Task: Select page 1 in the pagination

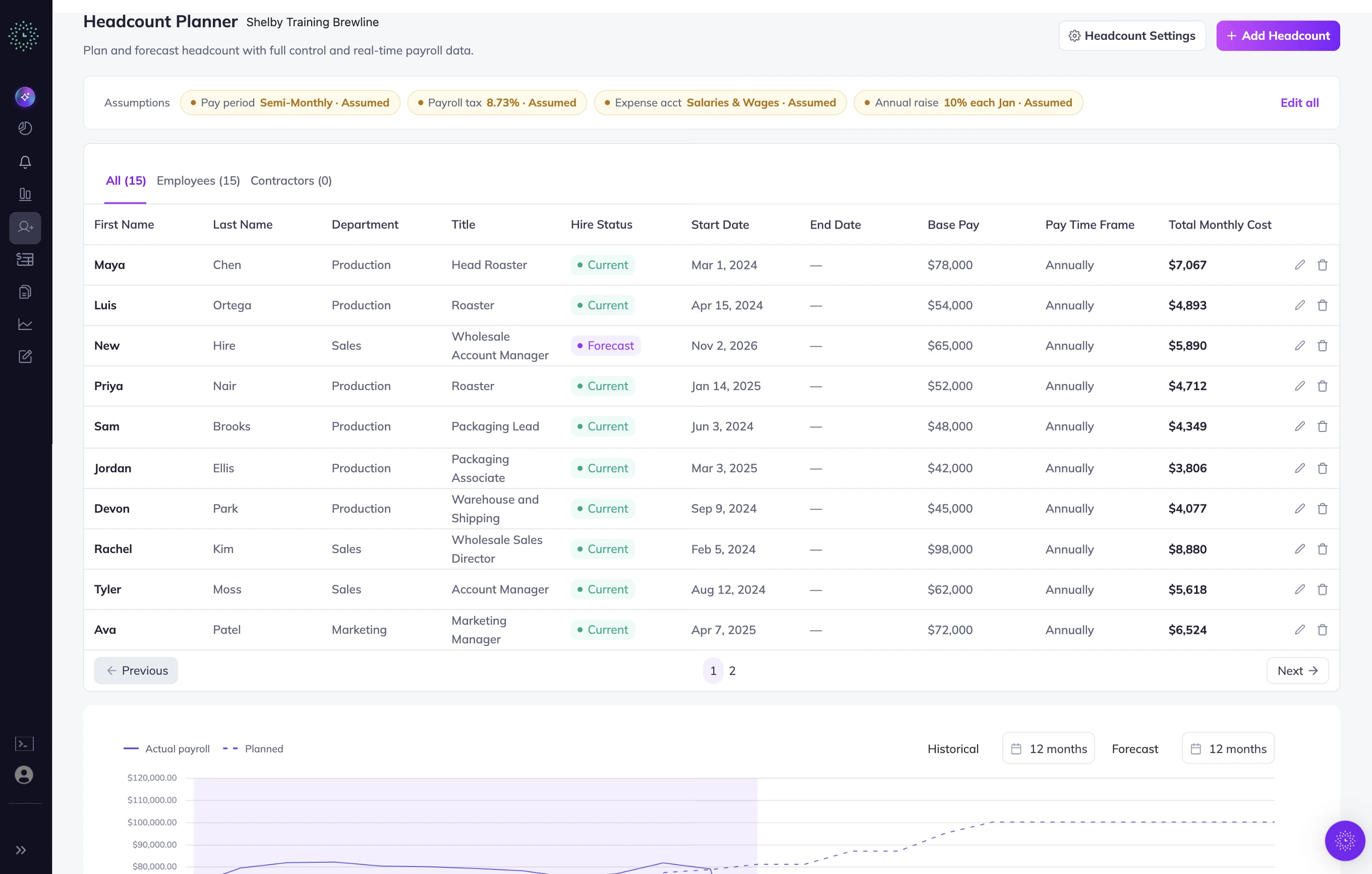Action: click(x=713, y=671)
